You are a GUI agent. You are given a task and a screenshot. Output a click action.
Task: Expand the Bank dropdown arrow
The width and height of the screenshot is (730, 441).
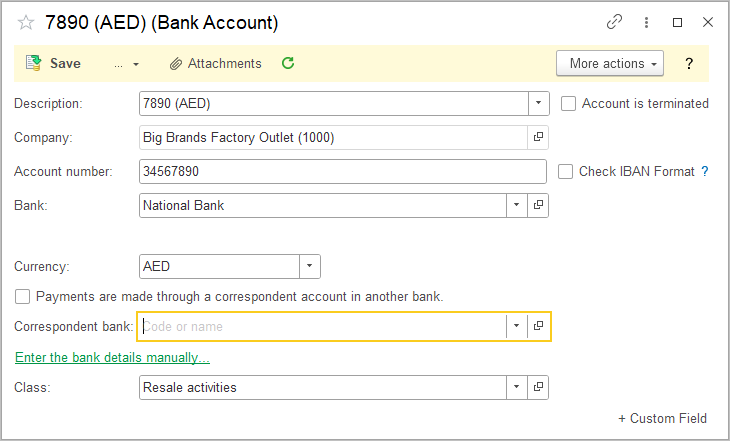pyautogui.click(x=517, y=205)
